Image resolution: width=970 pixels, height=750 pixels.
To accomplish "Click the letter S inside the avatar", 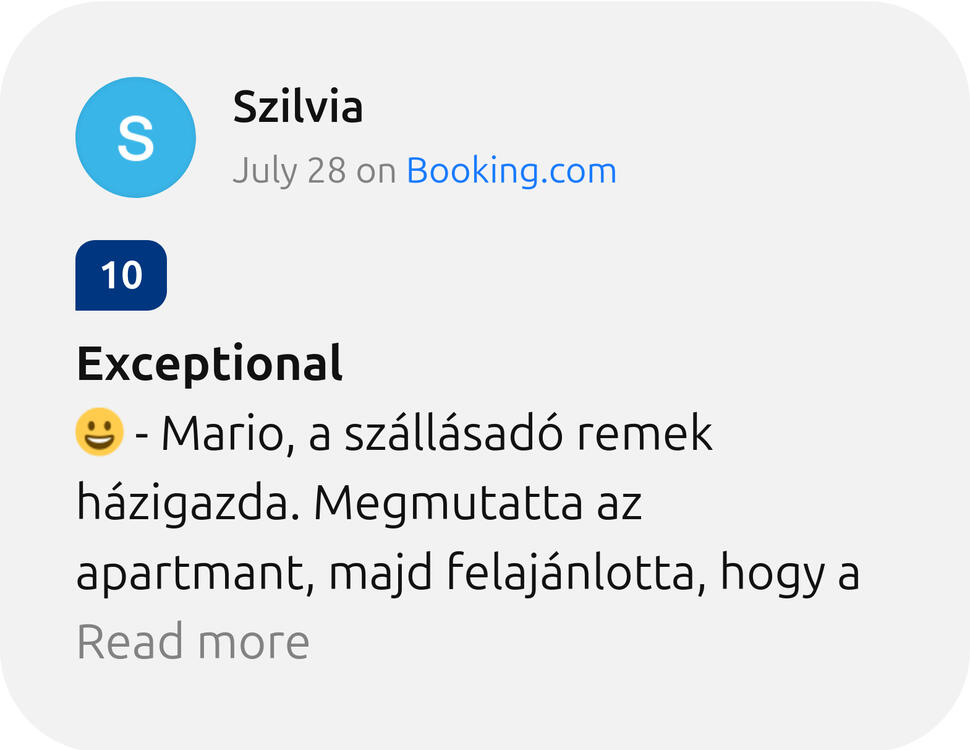I will 135,138.
